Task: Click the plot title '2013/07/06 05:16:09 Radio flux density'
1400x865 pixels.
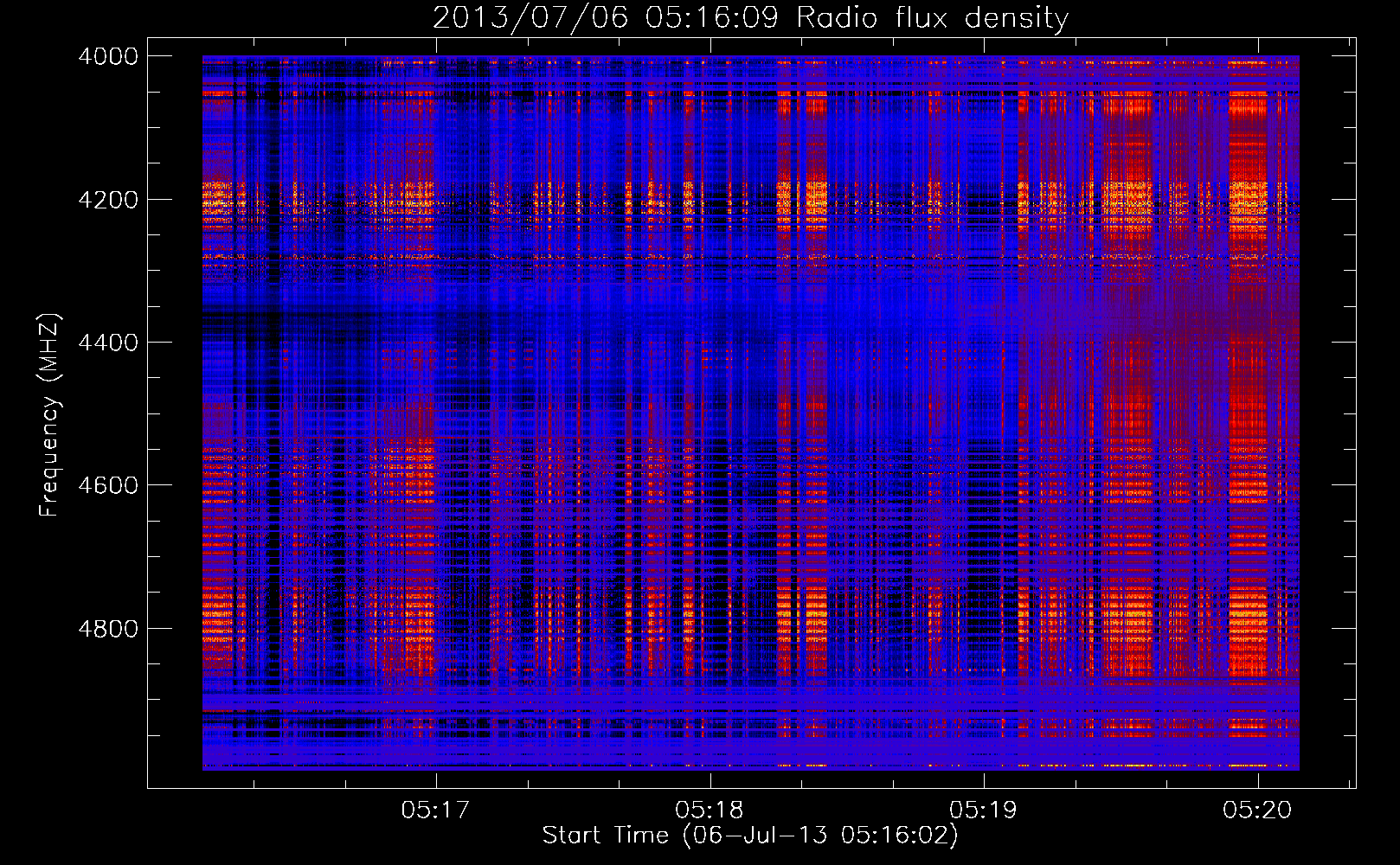Action: pyautogui.click(x=751, y=17)
